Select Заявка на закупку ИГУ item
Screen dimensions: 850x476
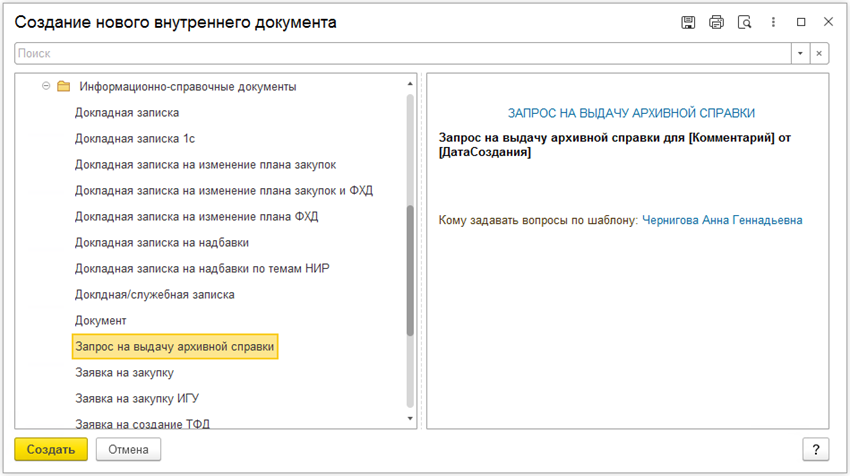[x=137, y=398]
